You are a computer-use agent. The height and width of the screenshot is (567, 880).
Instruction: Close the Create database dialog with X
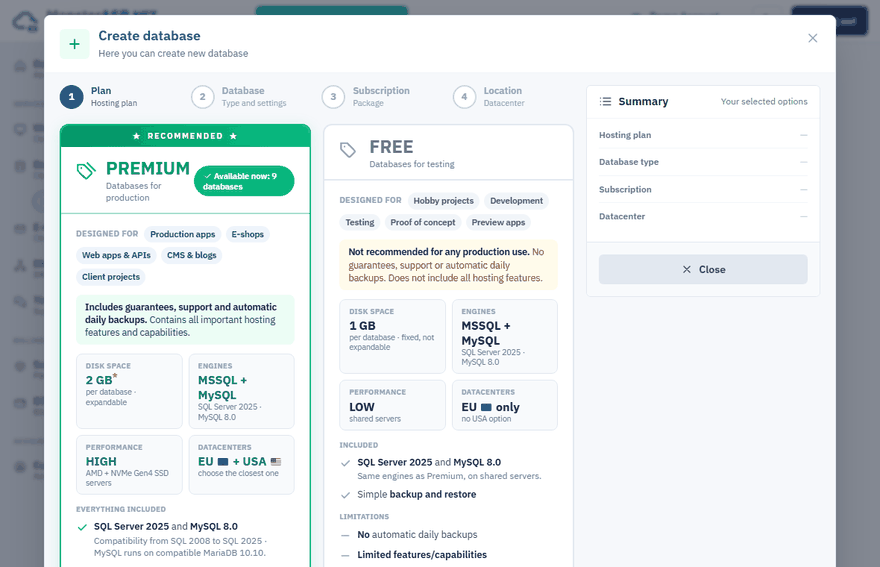click(x=812, y=38)
